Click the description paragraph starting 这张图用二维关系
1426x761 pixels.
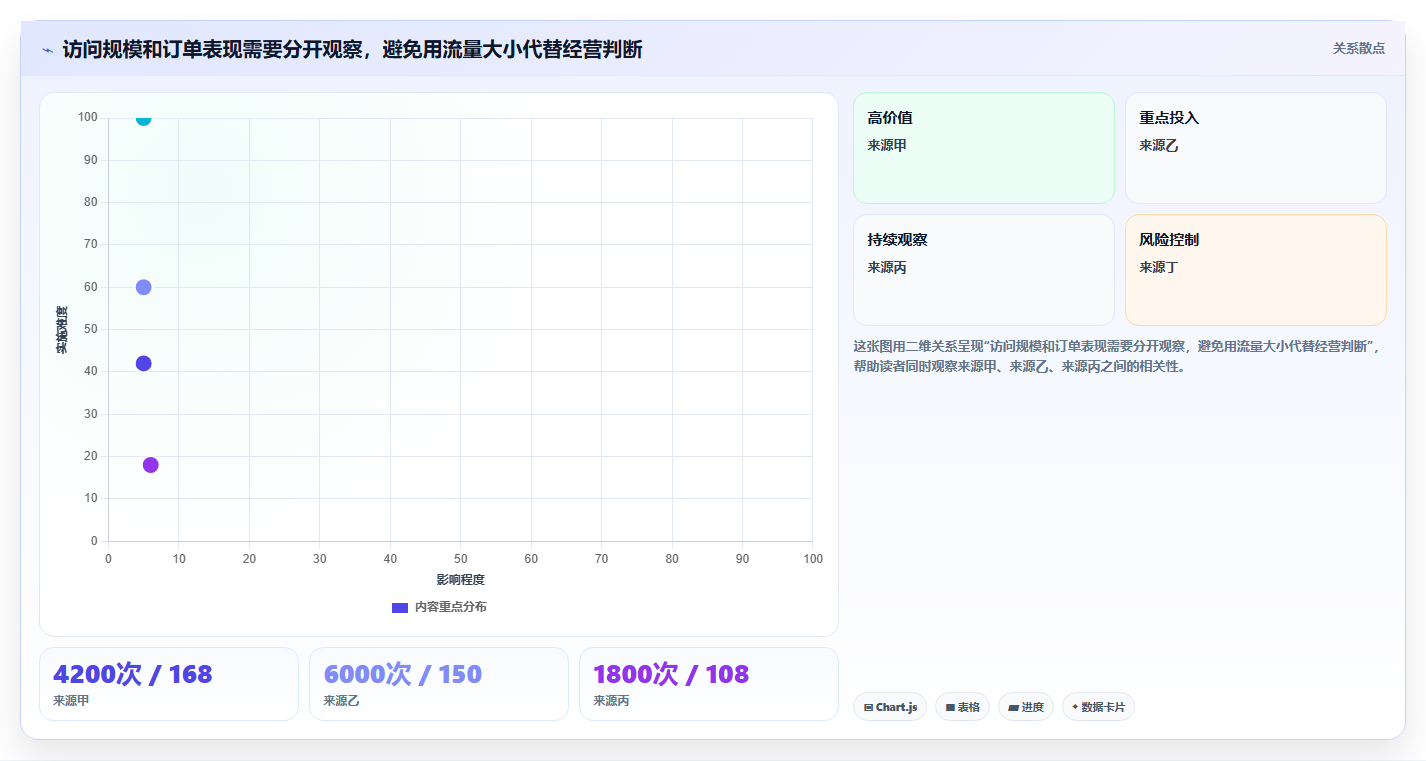[x=1117, y=356]
